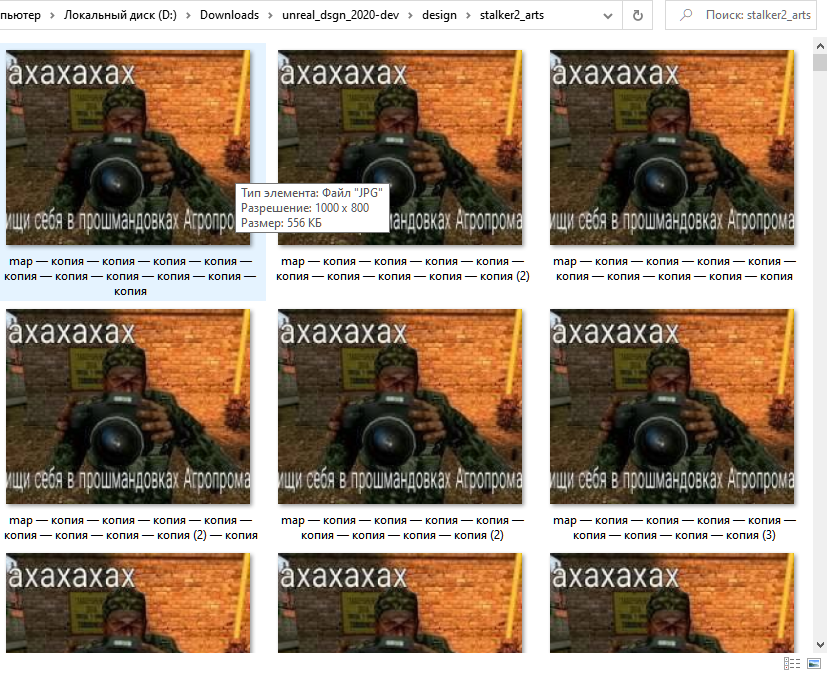Image resolution: width=827 pixels, height=675 pixels.
Task: Select the highlighted first thumbnail image
Action: (x=128, y=147)
